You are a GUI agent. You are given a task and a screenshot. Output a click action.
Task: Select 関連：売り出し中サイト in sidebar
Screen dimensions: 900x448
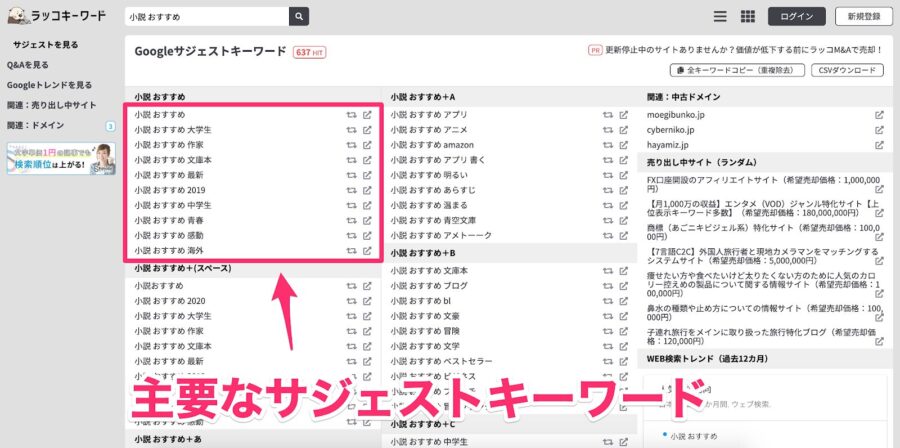52,105
